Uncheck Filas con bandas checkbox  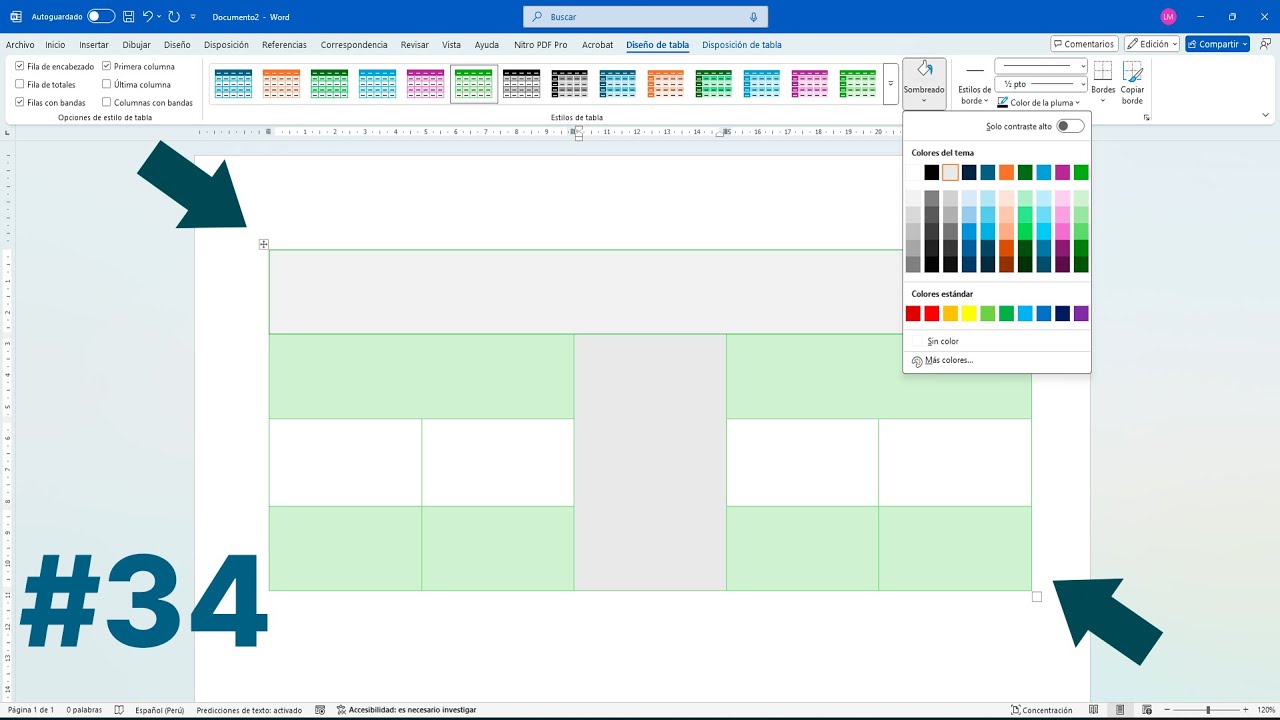click(20, 102)
